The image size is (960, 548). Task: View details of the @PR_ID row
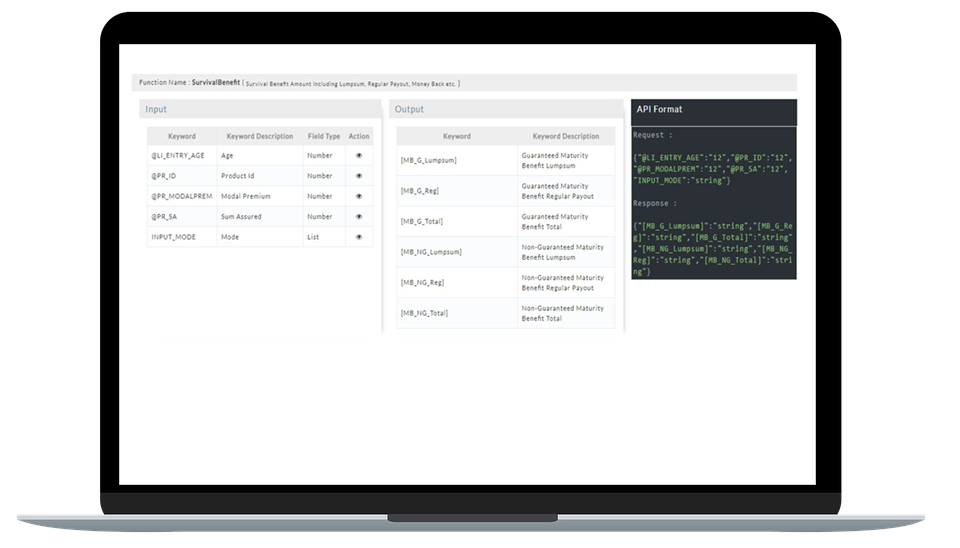[359, 176]
